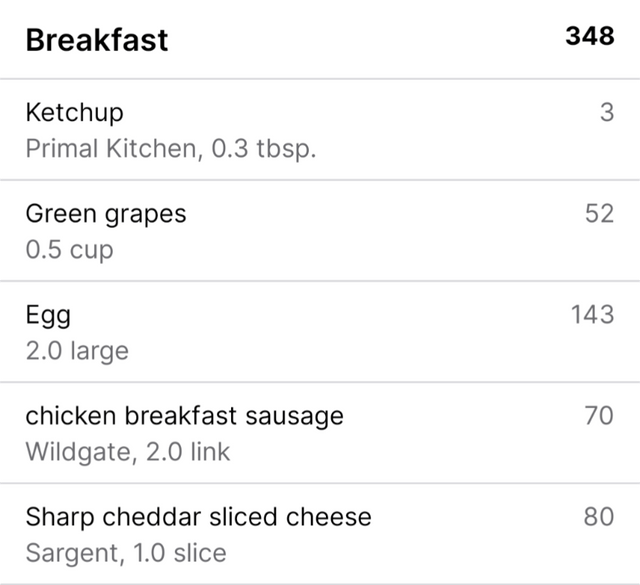Select the 2.0 large serving text
The image size is (640, 585).
(x=77, y=351)
